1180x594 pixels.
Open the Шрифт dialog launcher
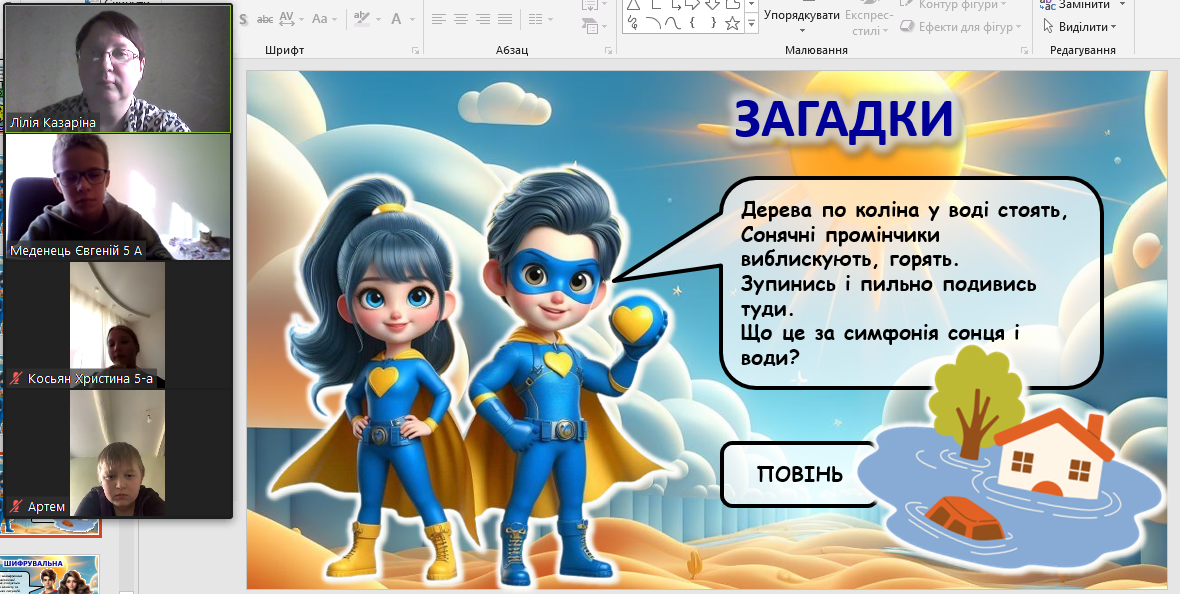(x=415, y=50)
